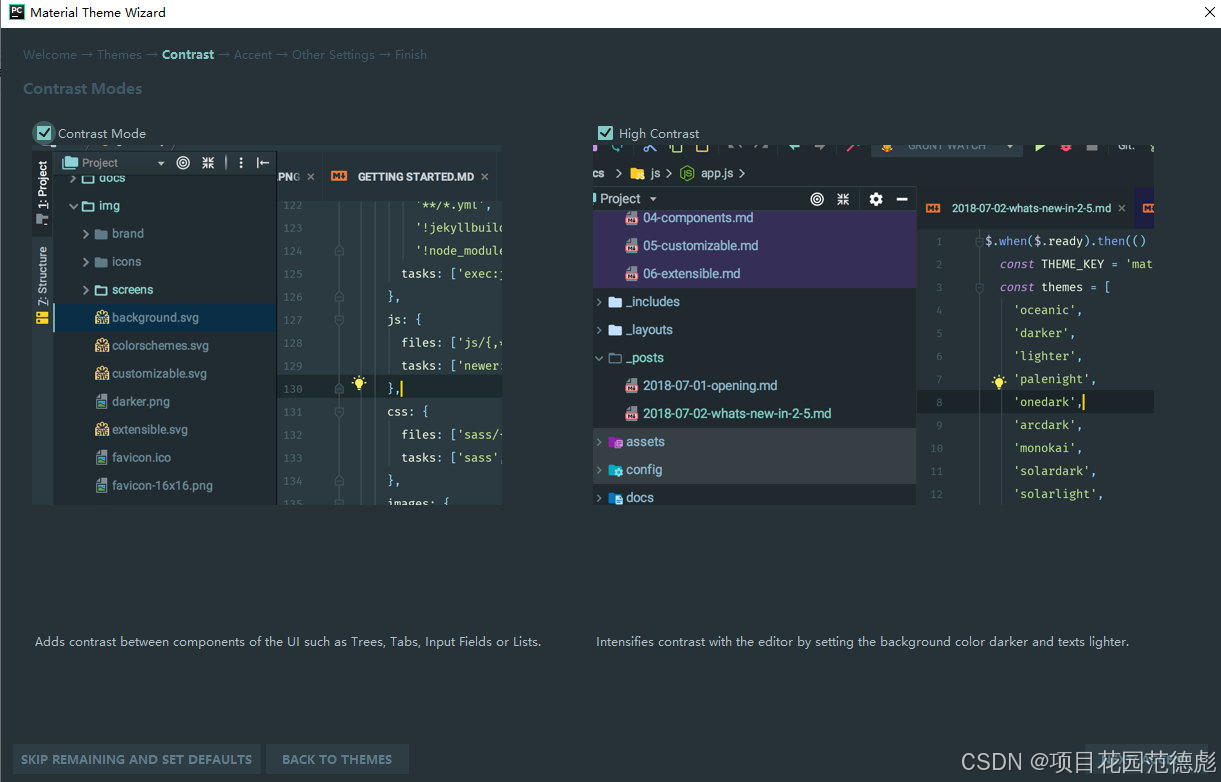
Task: Open the Project panel options kebab menu
Action: click(240, 162)
